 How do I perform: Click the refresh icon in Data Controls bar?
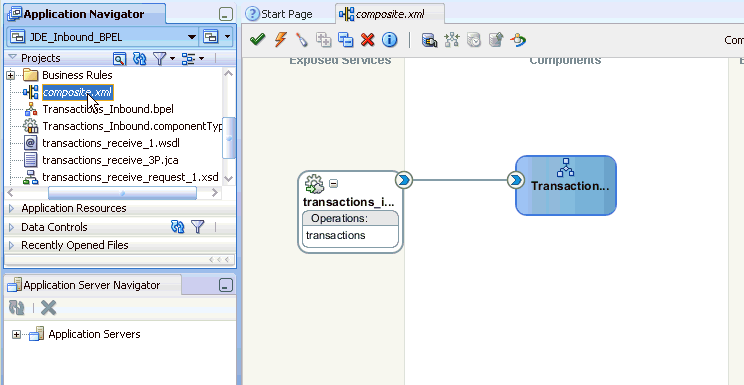click(x=177, y=227)
